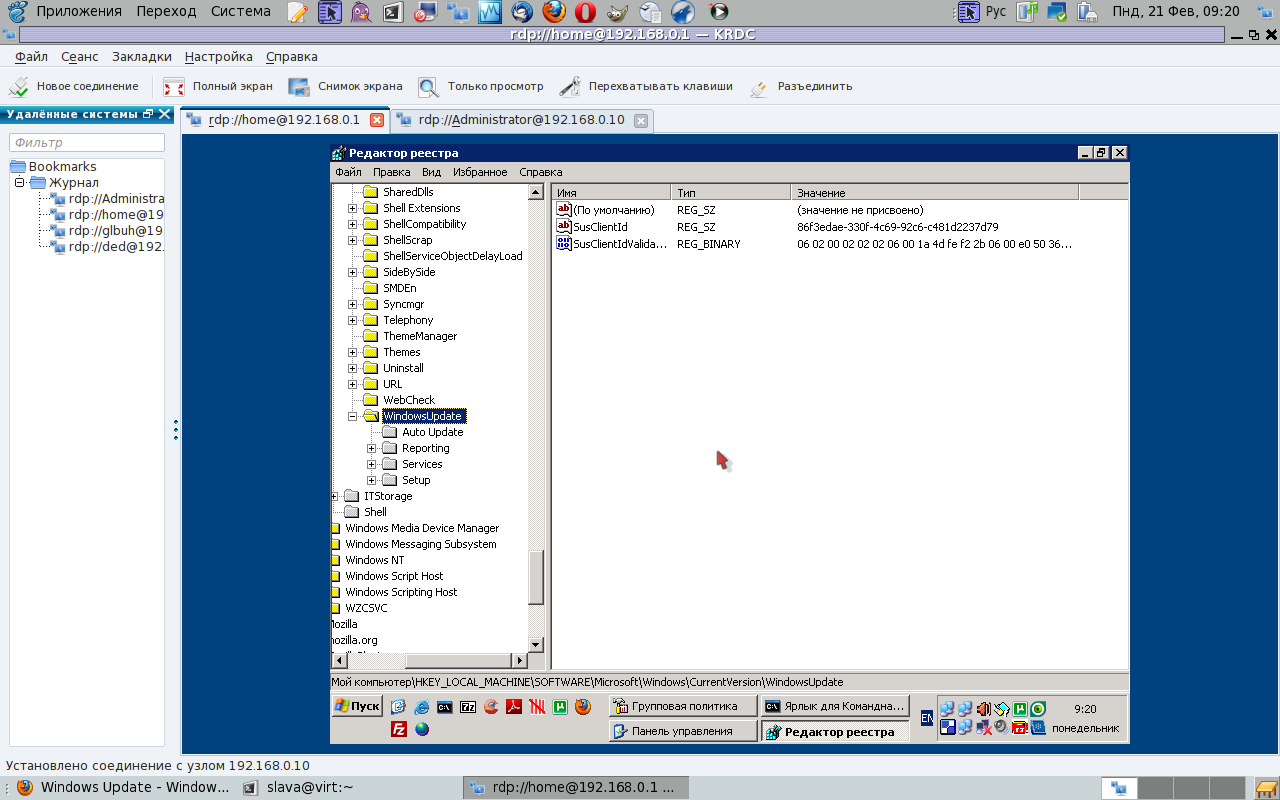Switch to Ярлык для Командна... taskbar window

tap(835, 706)
